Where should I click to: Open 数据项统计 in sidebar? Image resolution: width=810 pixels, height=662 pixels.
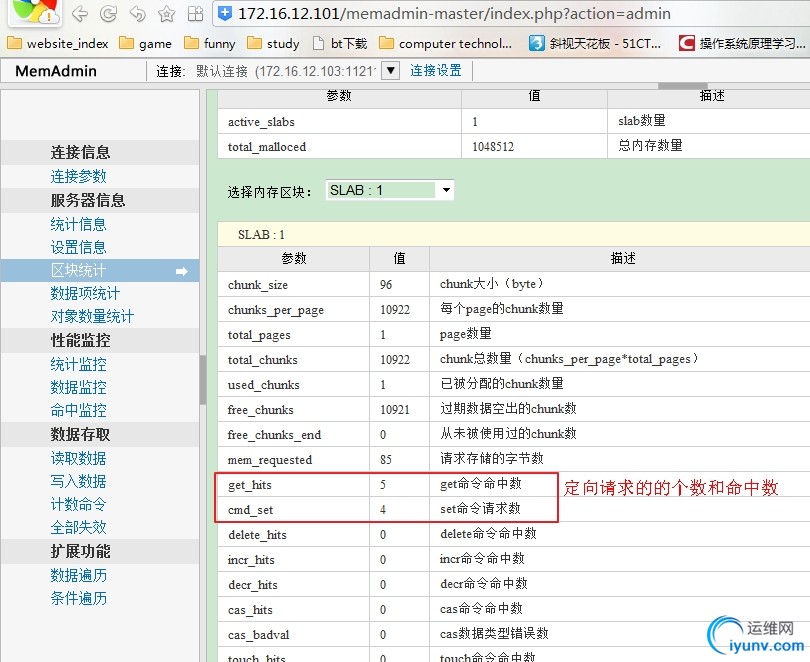85,294
